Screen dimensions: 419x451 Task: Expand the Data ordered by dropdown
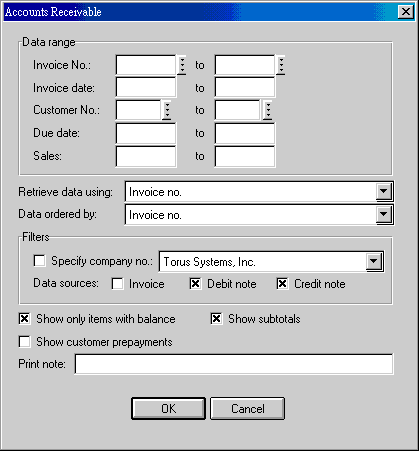384,214
